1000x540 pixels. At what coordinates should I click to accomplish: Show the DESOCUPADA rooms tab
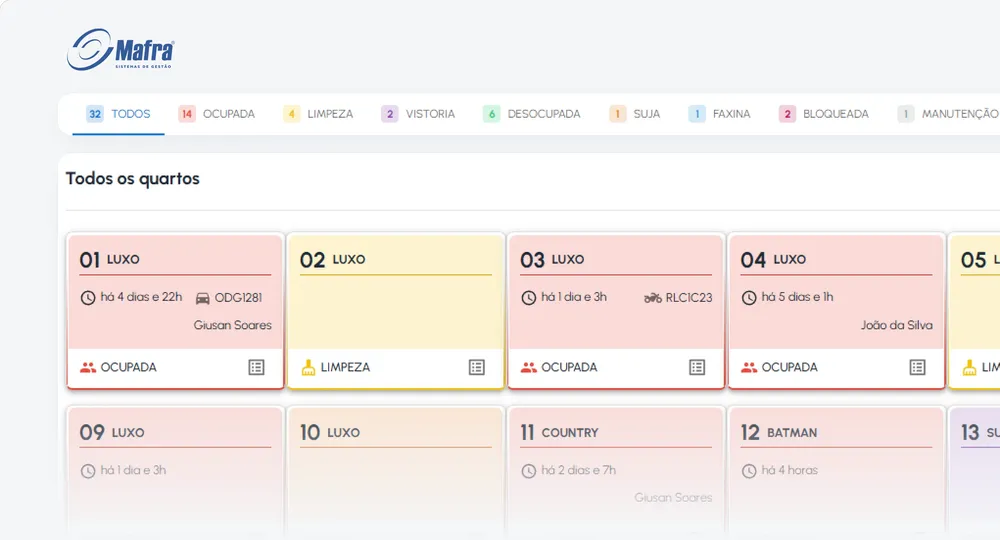[532, 114]
